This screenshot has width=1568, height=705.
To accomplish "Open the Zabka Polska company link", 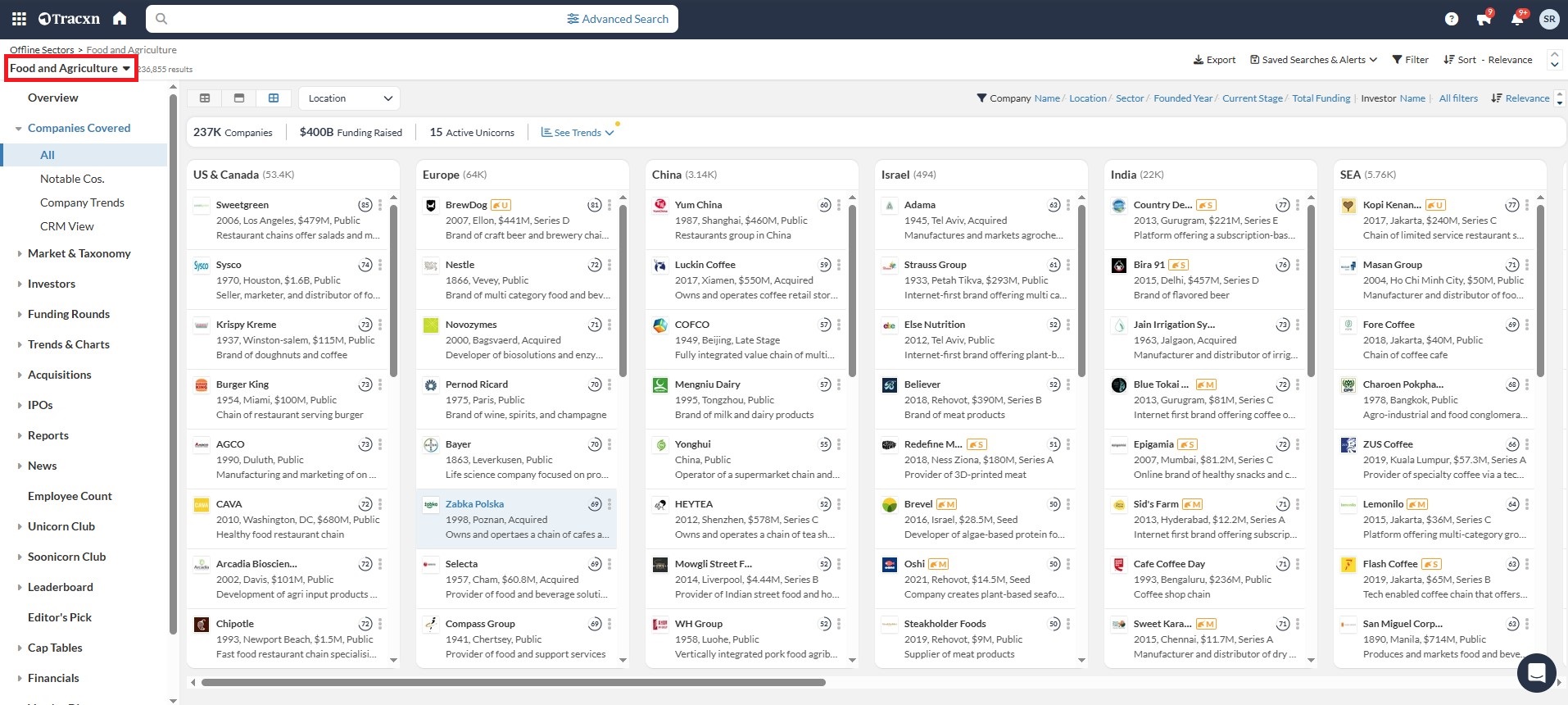I will [x=474, y=504].
